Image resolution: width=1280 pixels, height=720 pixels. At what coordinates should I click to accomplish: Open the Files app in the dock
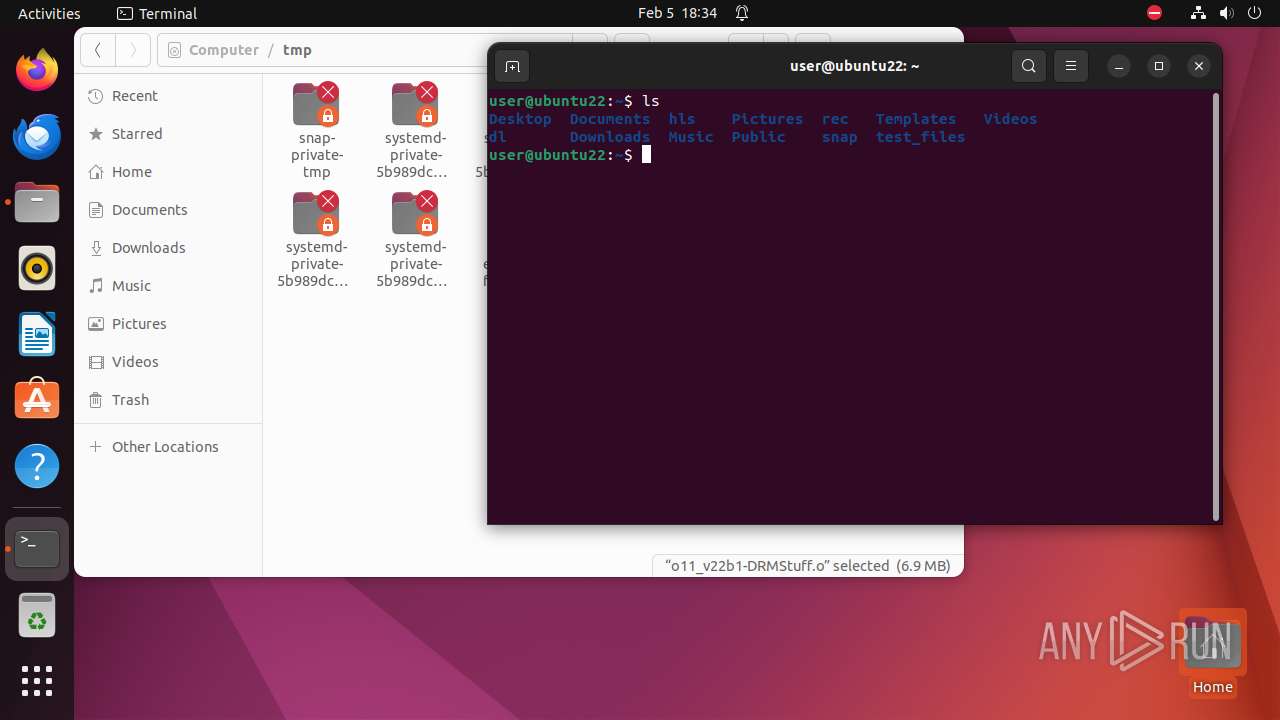37,203
